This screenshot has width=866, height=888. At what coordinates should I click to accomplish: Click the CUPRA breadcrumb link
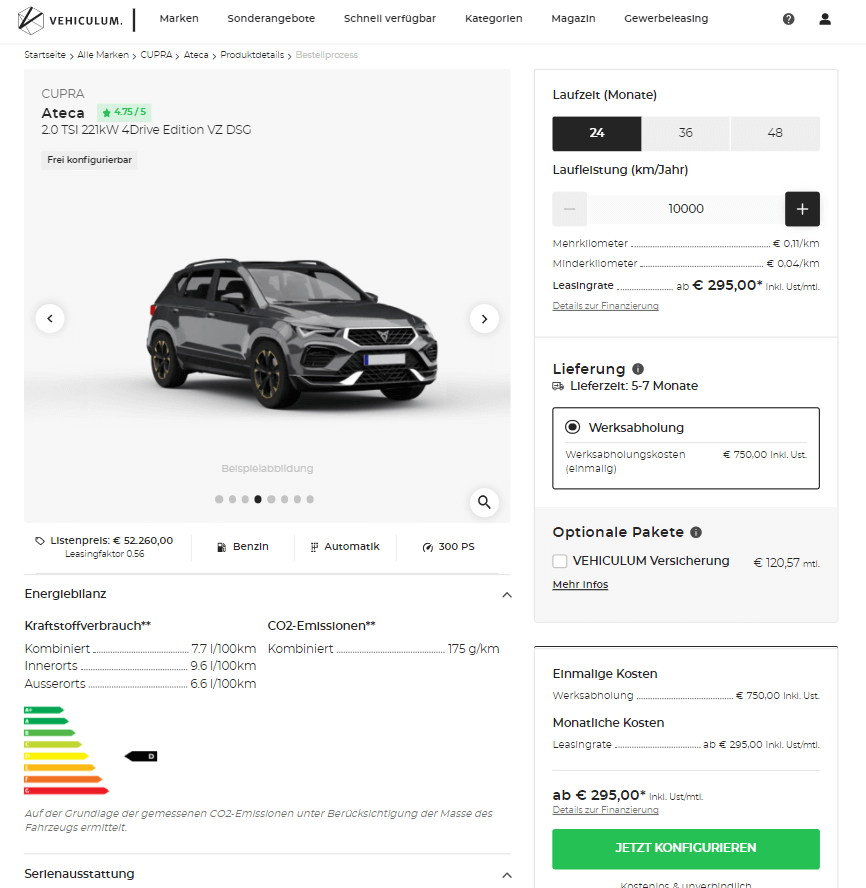(x=156, y=55)
